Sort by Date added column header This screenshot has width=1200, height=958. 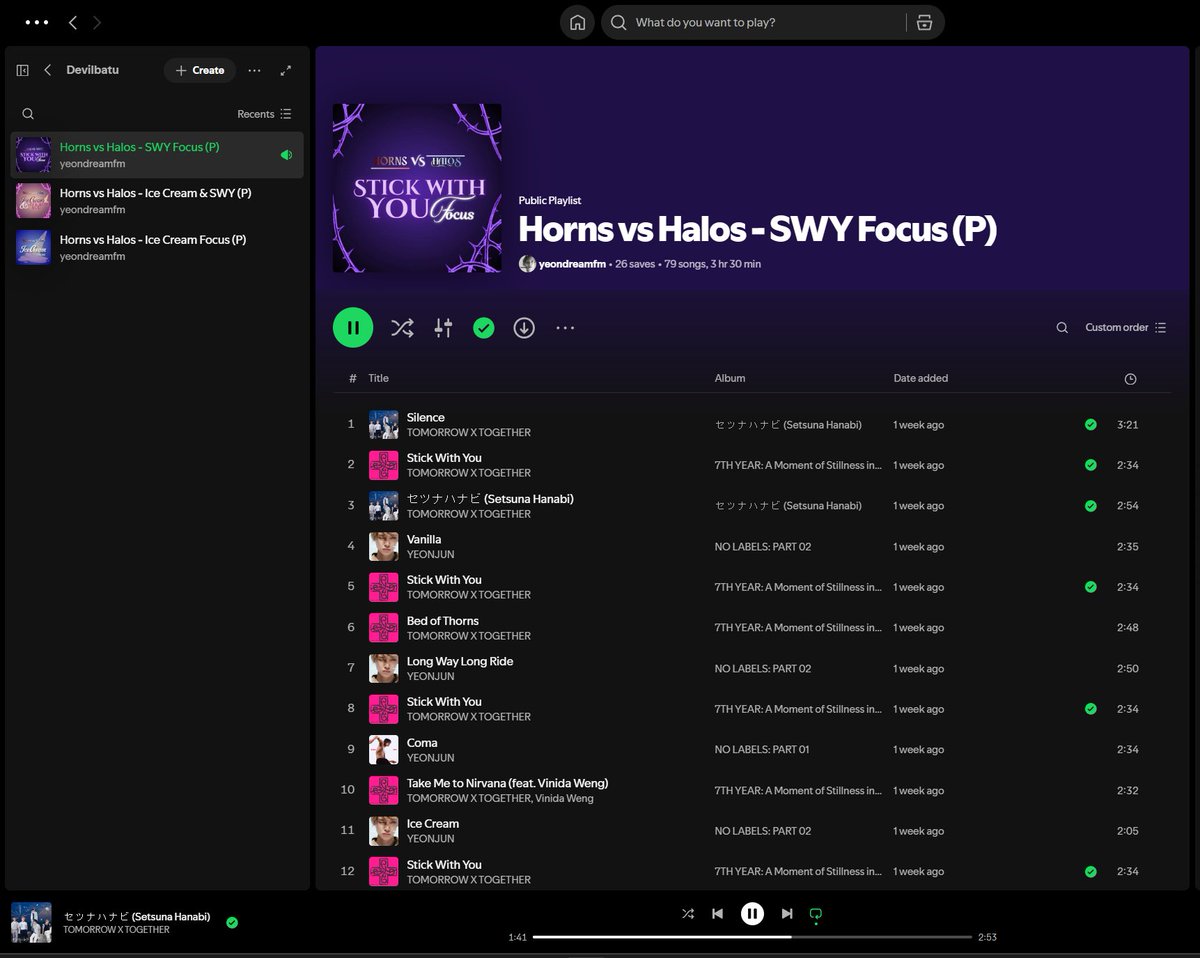921,378
